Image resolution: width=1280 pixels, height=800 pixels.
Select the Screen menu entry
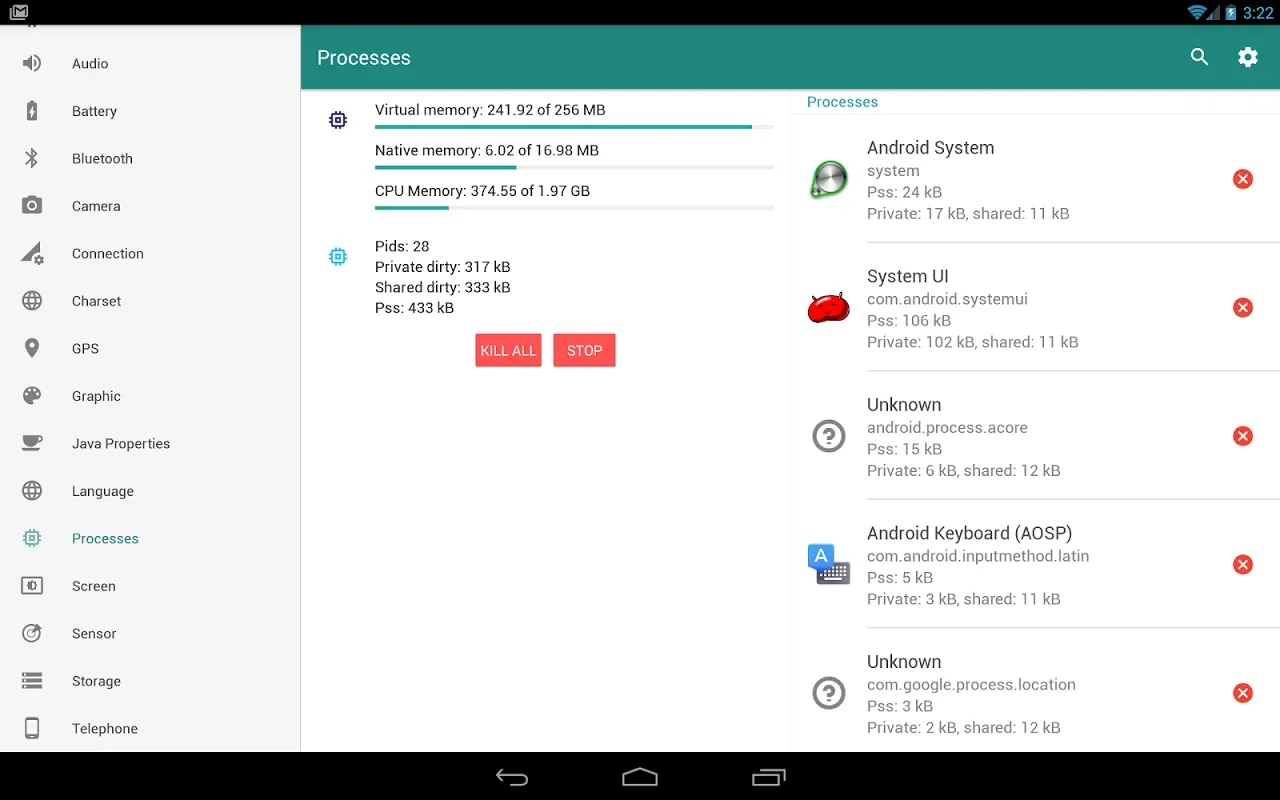150,586
